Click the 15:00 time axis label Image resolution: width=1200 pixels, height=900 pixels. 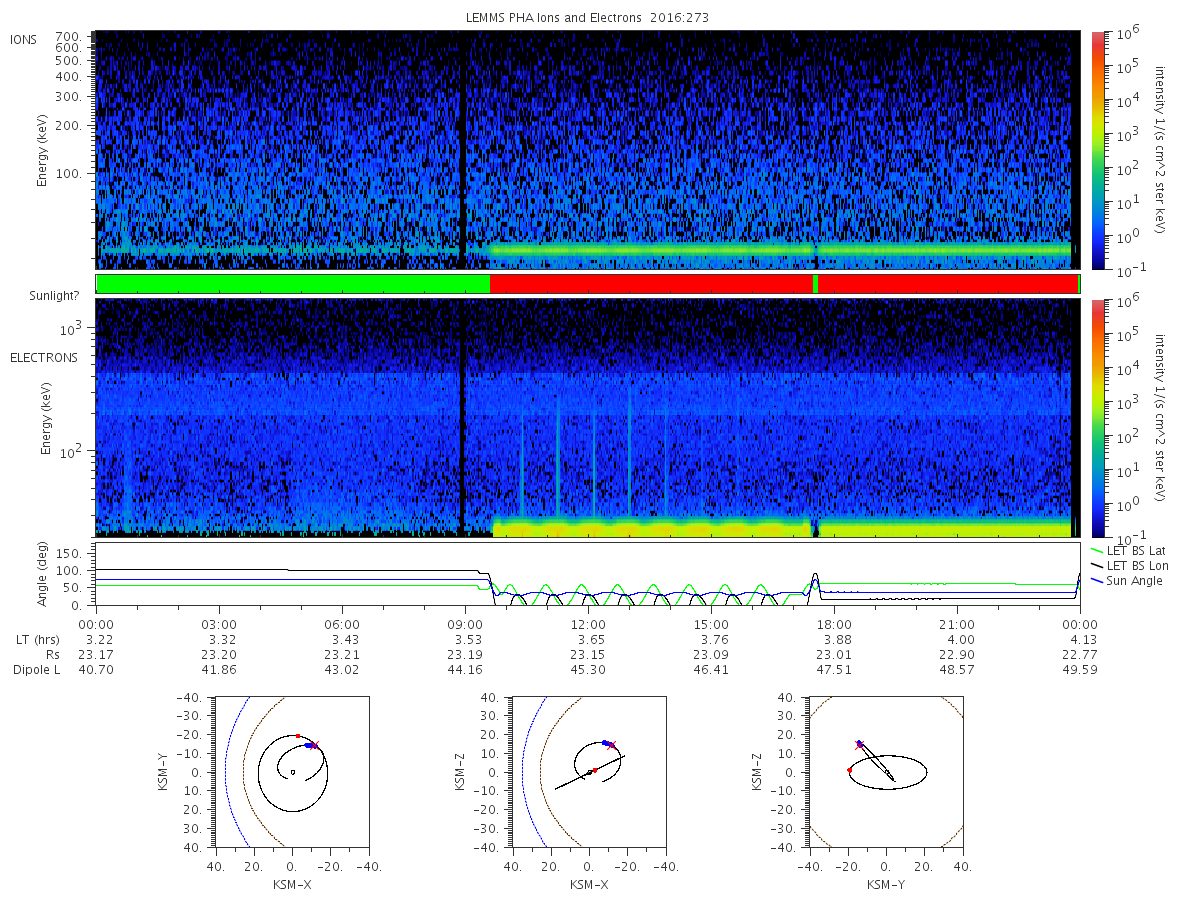(711, 624)
